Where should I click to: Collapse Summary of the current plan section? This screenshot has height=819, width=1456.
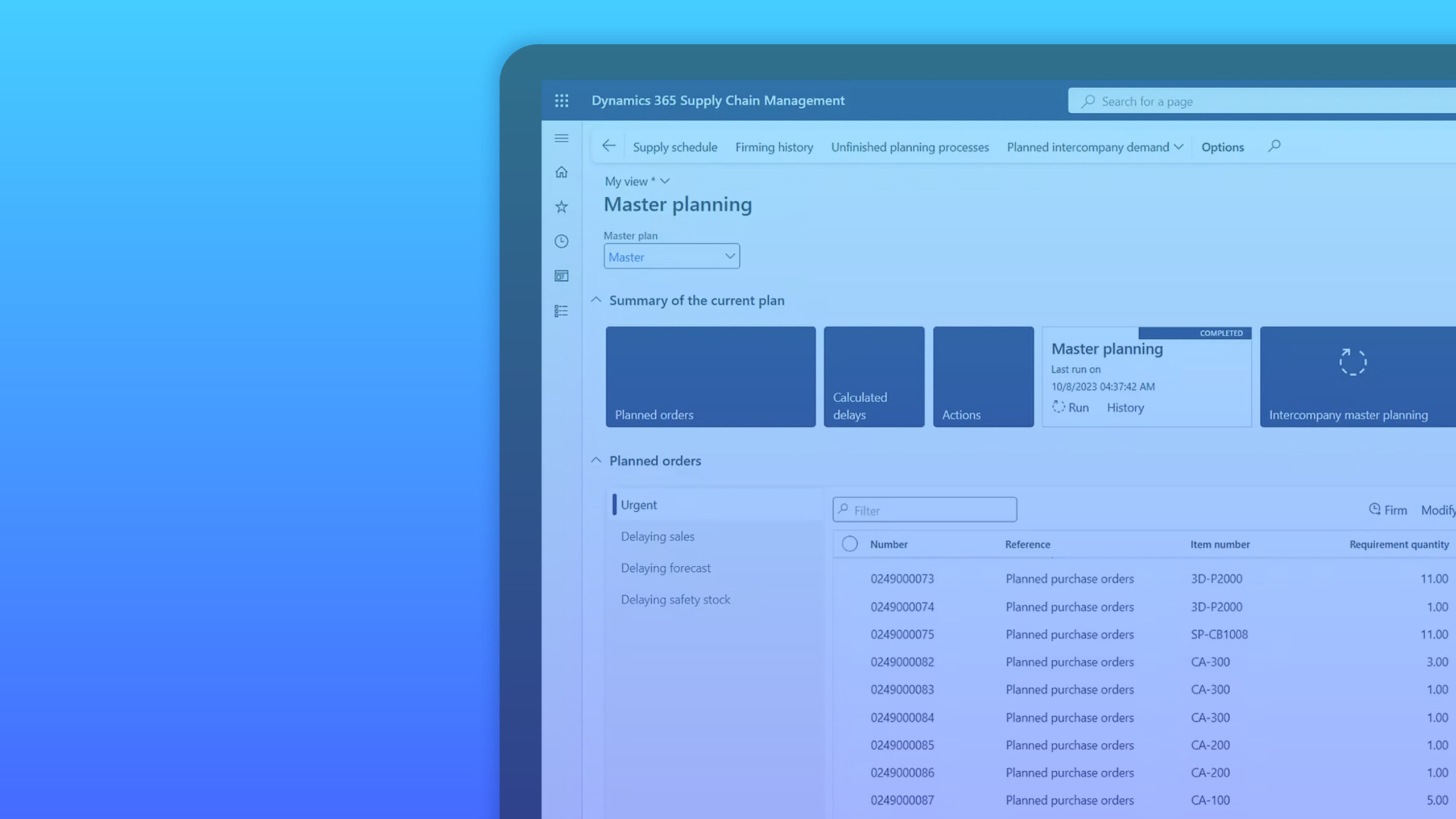click(x=595, y=300)
